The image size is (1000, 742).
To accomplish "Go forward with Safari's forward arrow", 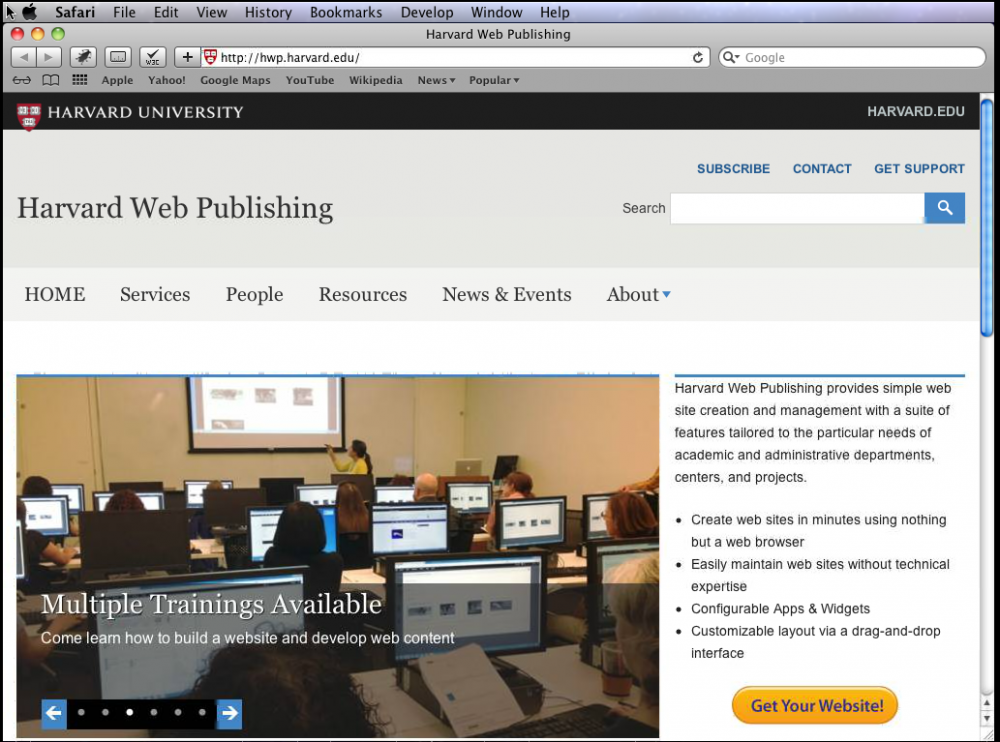I will [48, 57].
